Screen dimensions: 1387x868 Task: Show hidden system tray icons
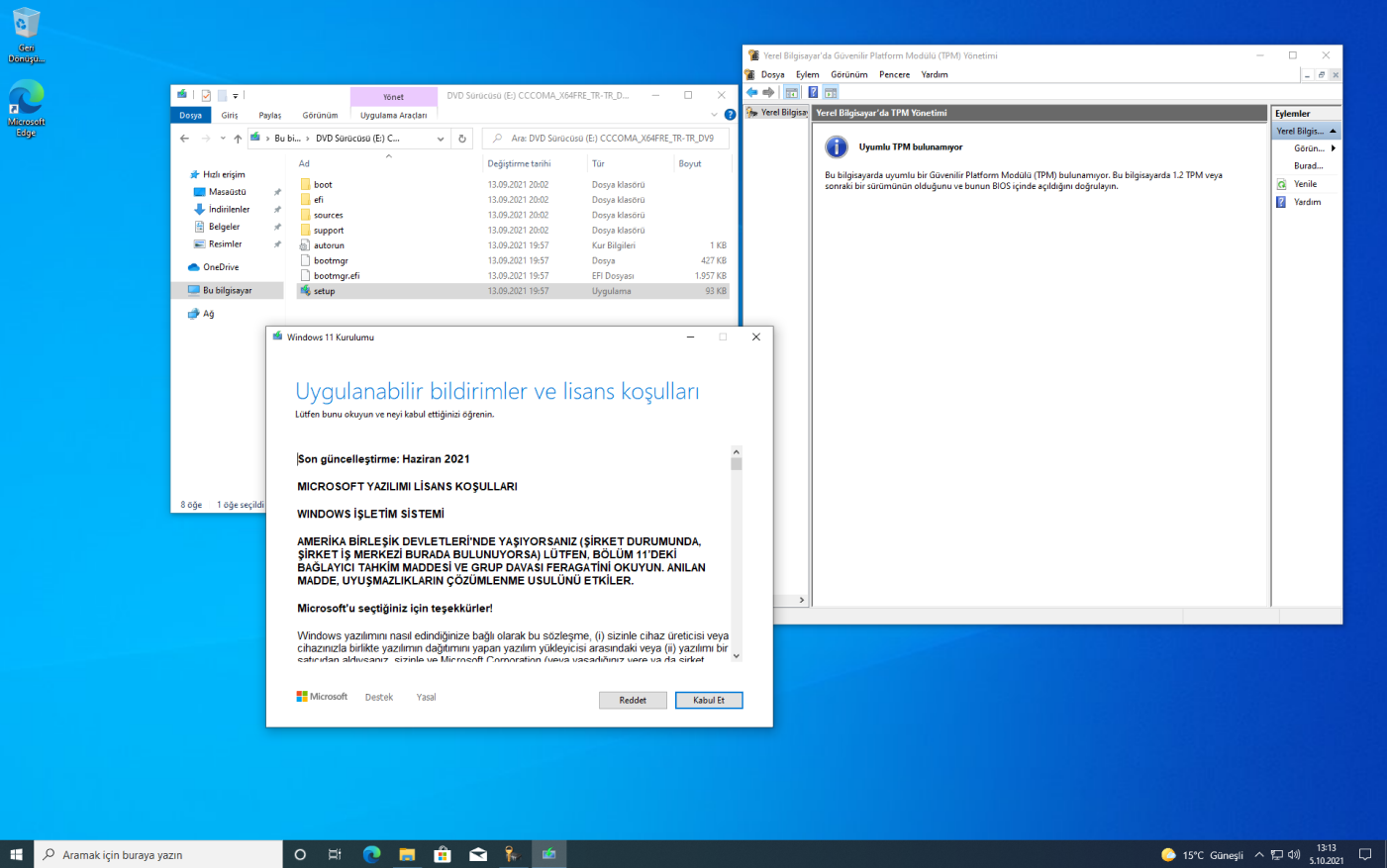pos(1259,854)
